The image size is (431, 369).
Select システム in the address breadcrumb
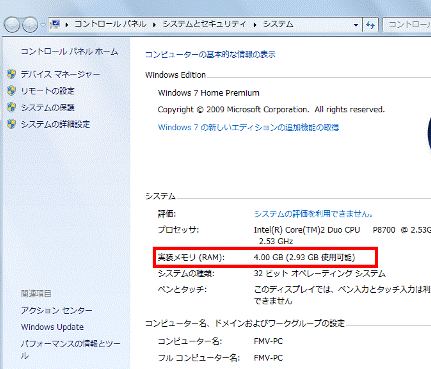pos(278,24)
